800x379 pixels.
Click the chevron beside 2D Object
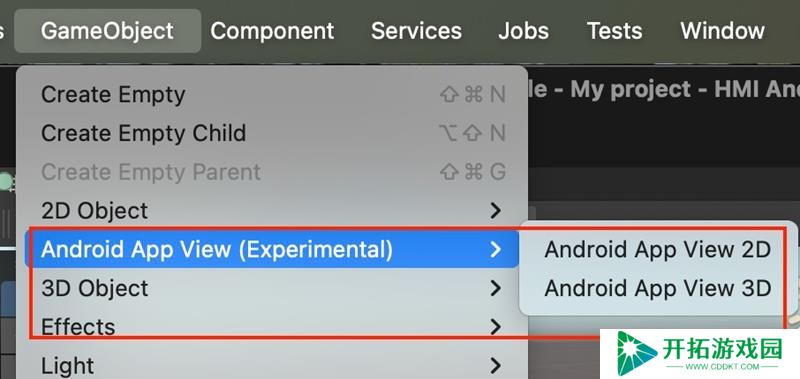[495, 211]
